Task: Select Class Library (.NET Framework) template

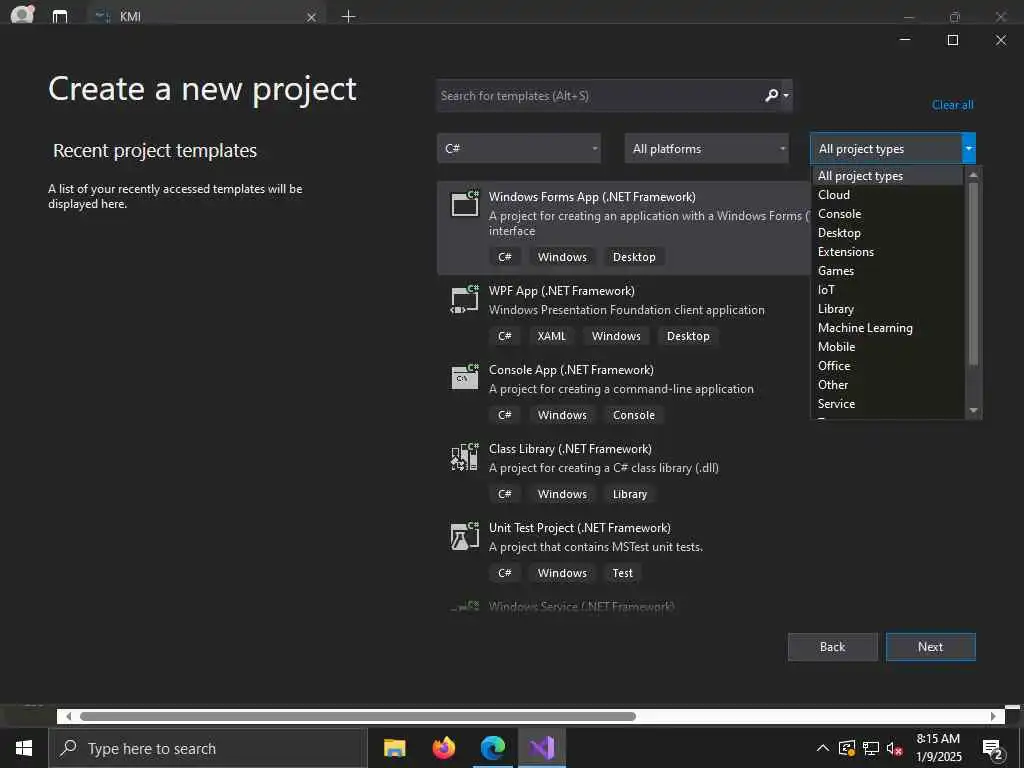Action: (624, 473)
